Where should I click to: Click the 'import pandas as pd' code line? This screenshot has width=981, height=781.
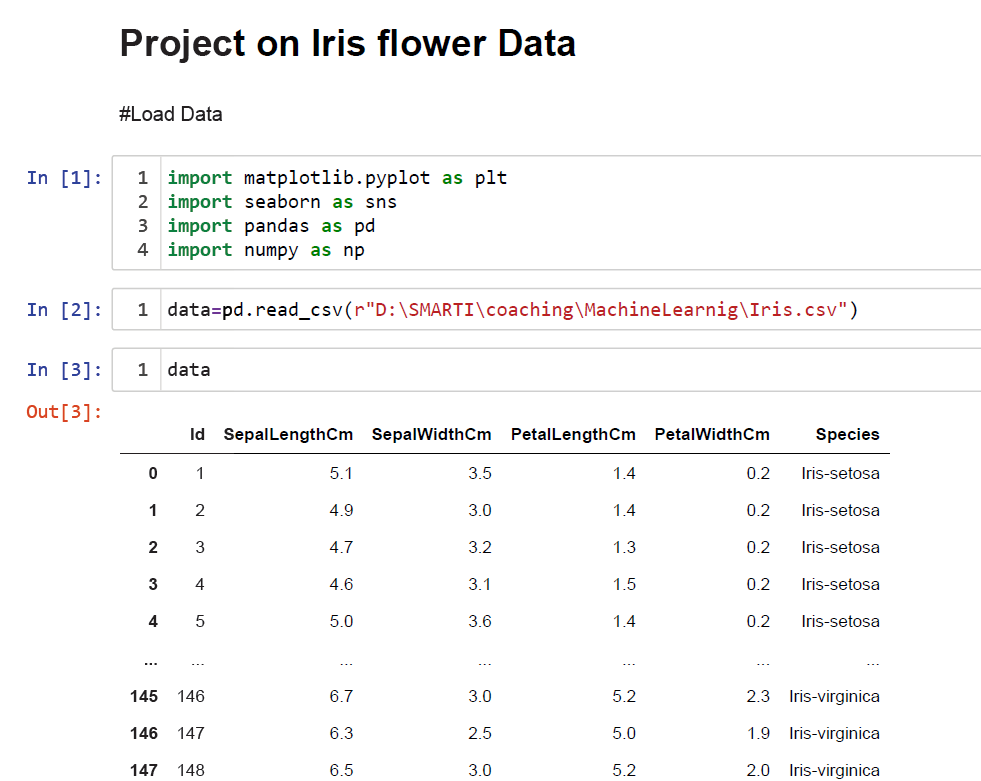pos(270,226)
